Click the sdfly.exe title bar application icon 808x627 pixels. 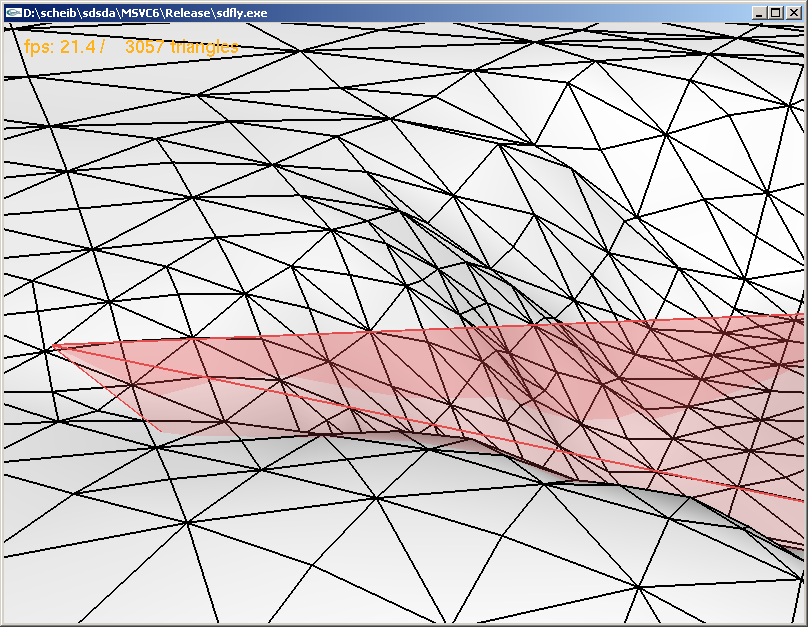point(12,13)
